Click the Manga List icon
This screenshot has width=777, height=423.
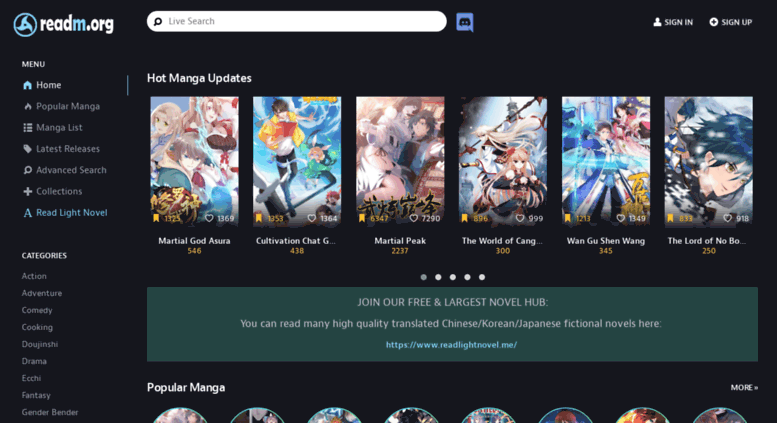[x=28, y=128]
